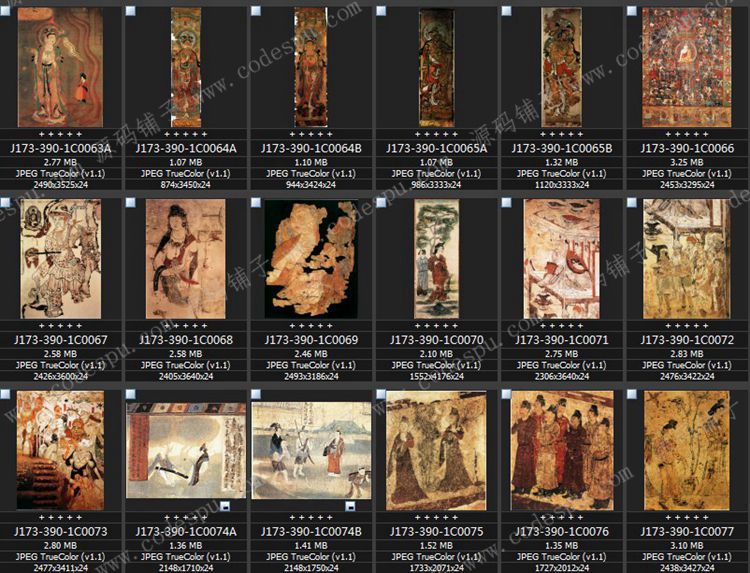The image size is (750, 573).
Task: Tick the checkbox for J173-390-1C0074A
Action: [x=130, y=394]
